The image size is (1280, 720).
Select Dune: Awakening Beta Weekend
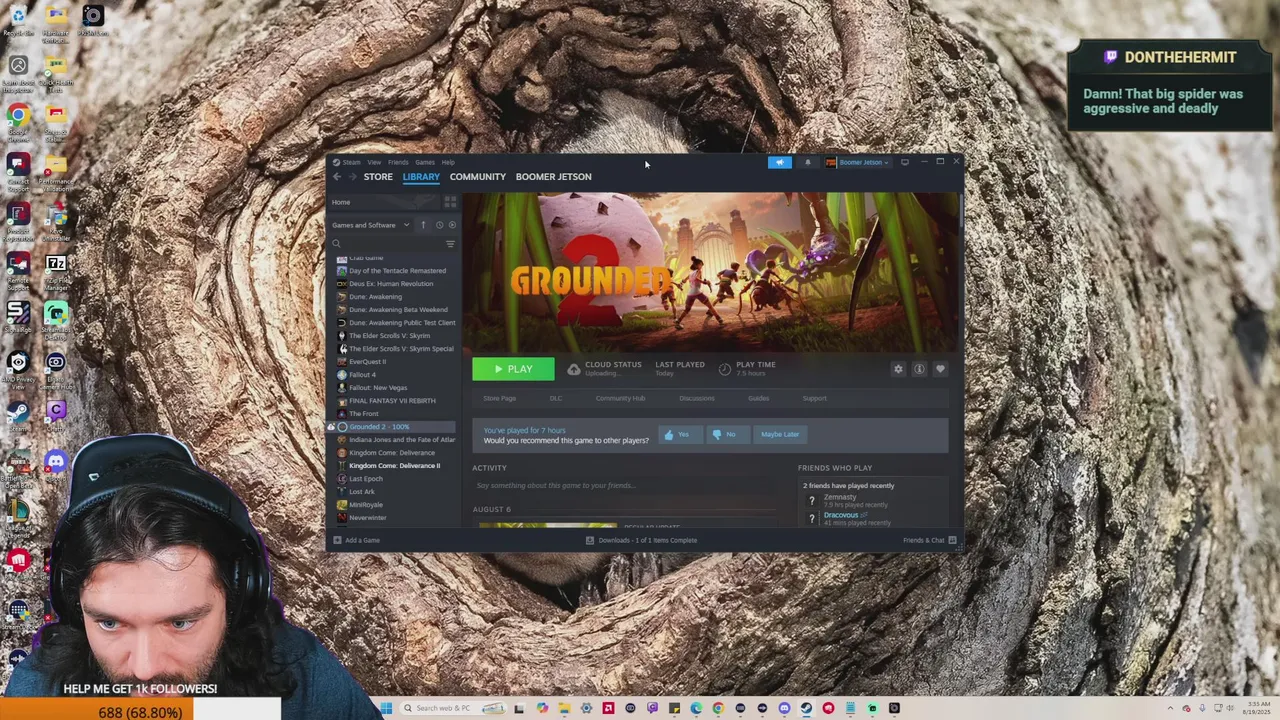[398, 310]
